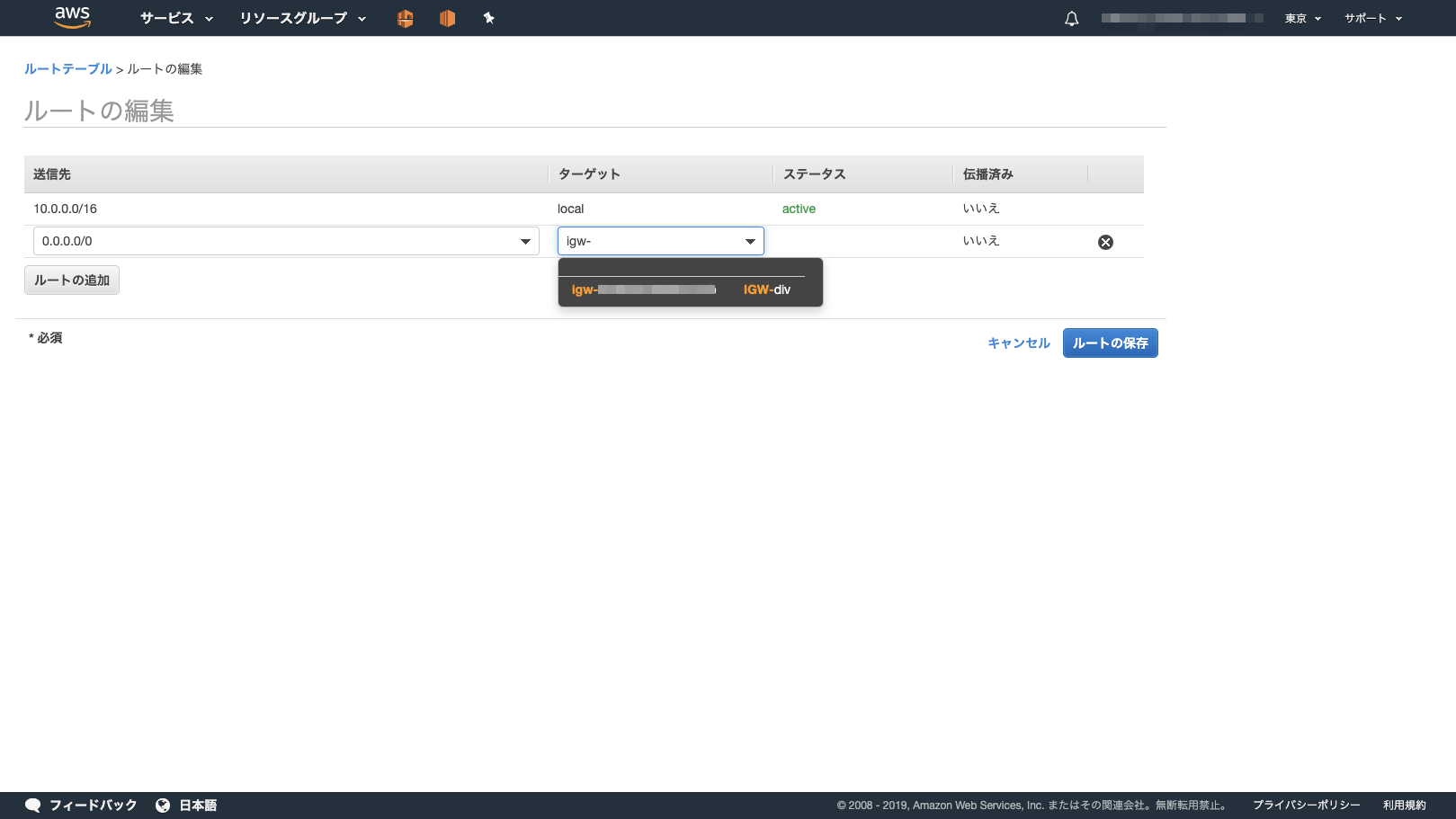
Task: Open the サポート menu
Action: pos(1373,18)
